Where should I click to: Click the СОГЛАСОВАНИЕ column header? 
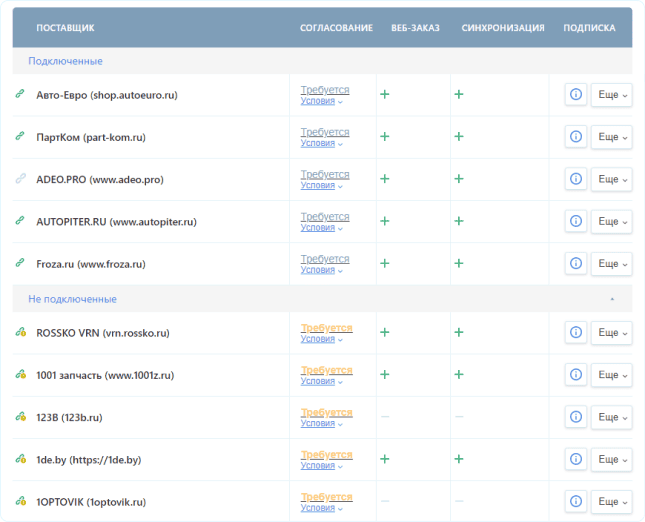coord(336,28)
